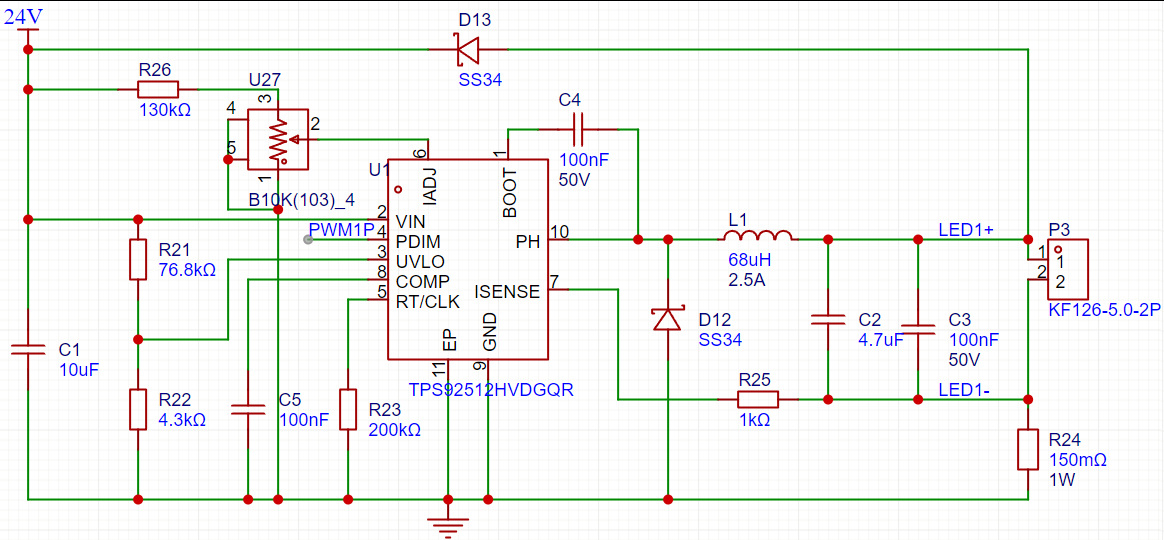Click the BOOT pin name

510,193
